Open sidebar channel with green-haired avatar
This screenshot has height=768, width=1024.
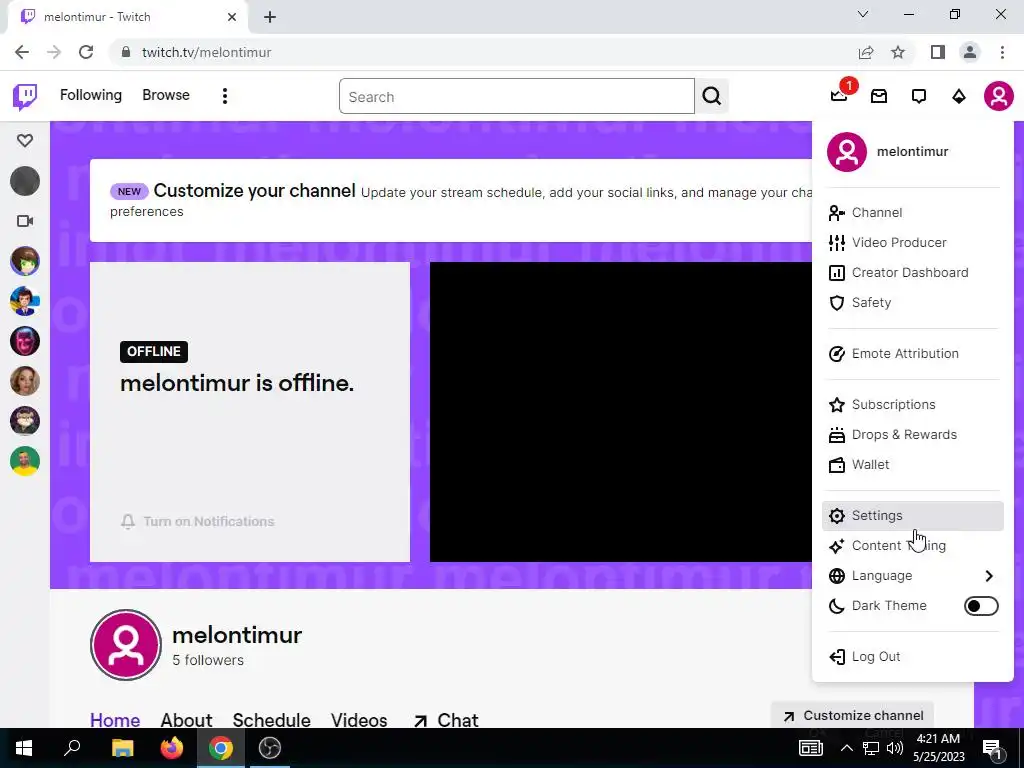pyautogui.click(x=25, y=261)
